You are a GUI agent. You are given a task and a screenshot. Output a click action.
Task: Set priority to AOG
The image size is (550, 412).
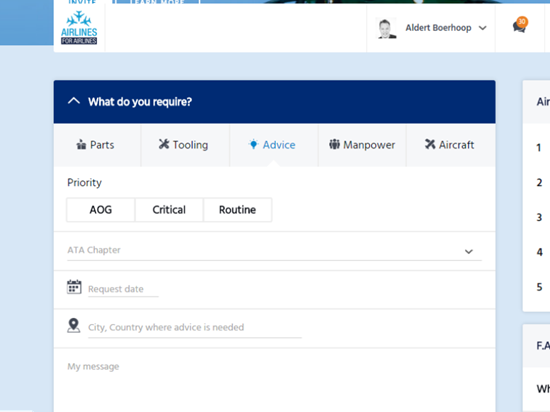101,210
